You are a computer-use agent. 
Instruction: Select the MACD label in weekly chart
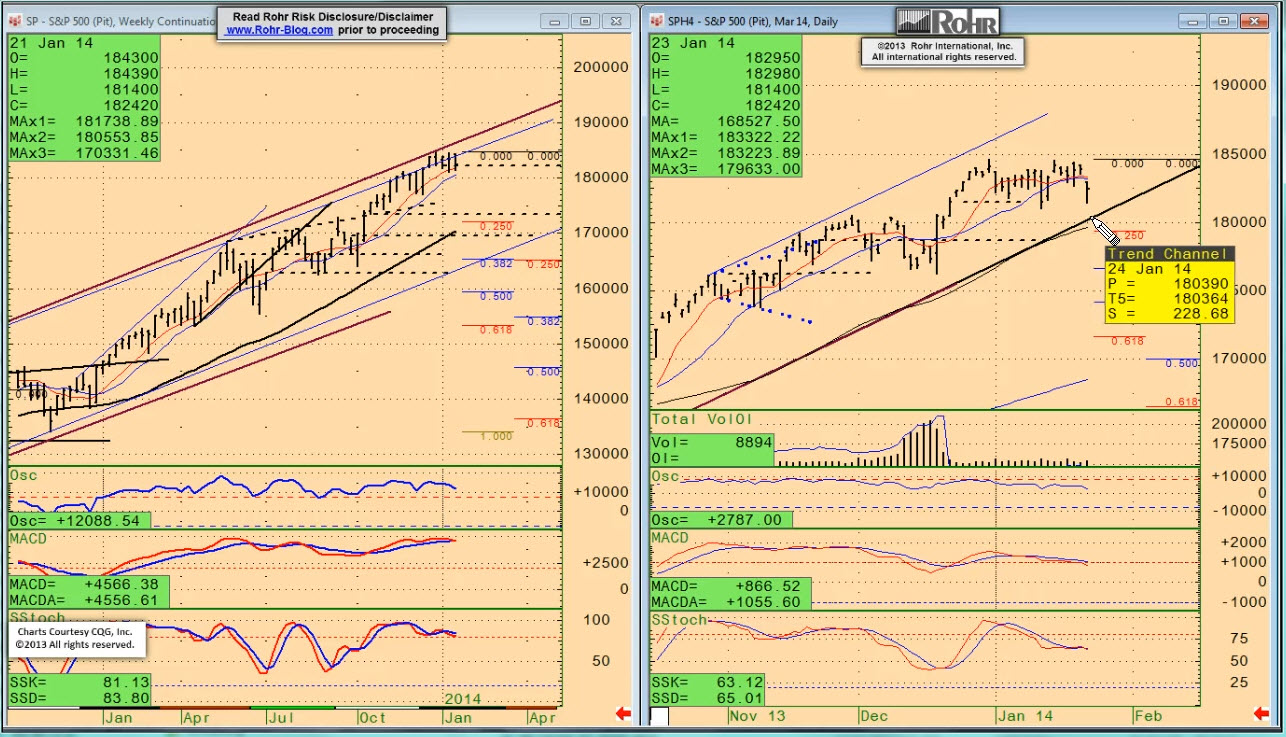[27, 539]
